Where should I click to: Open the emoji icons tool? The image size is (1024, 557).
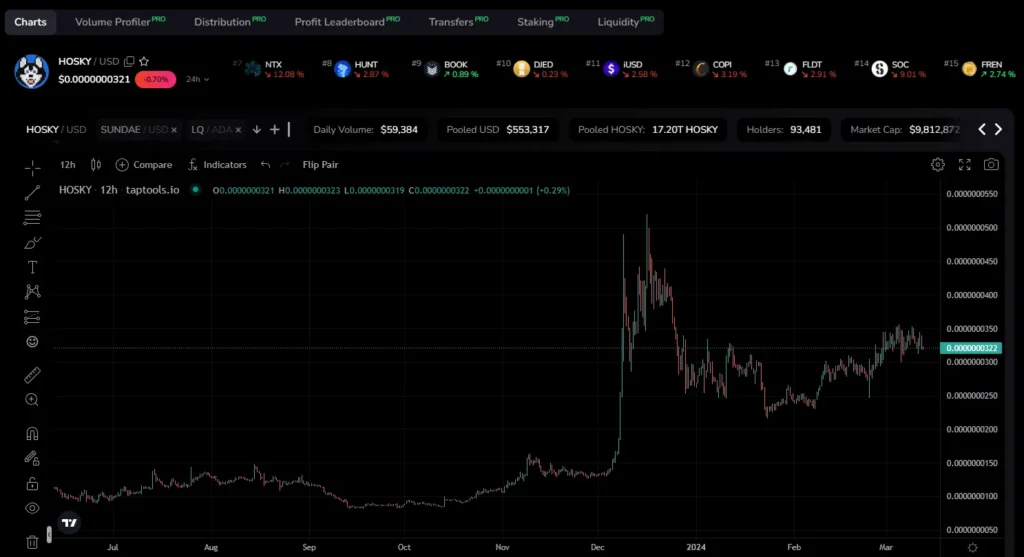[x=32, y=342]
